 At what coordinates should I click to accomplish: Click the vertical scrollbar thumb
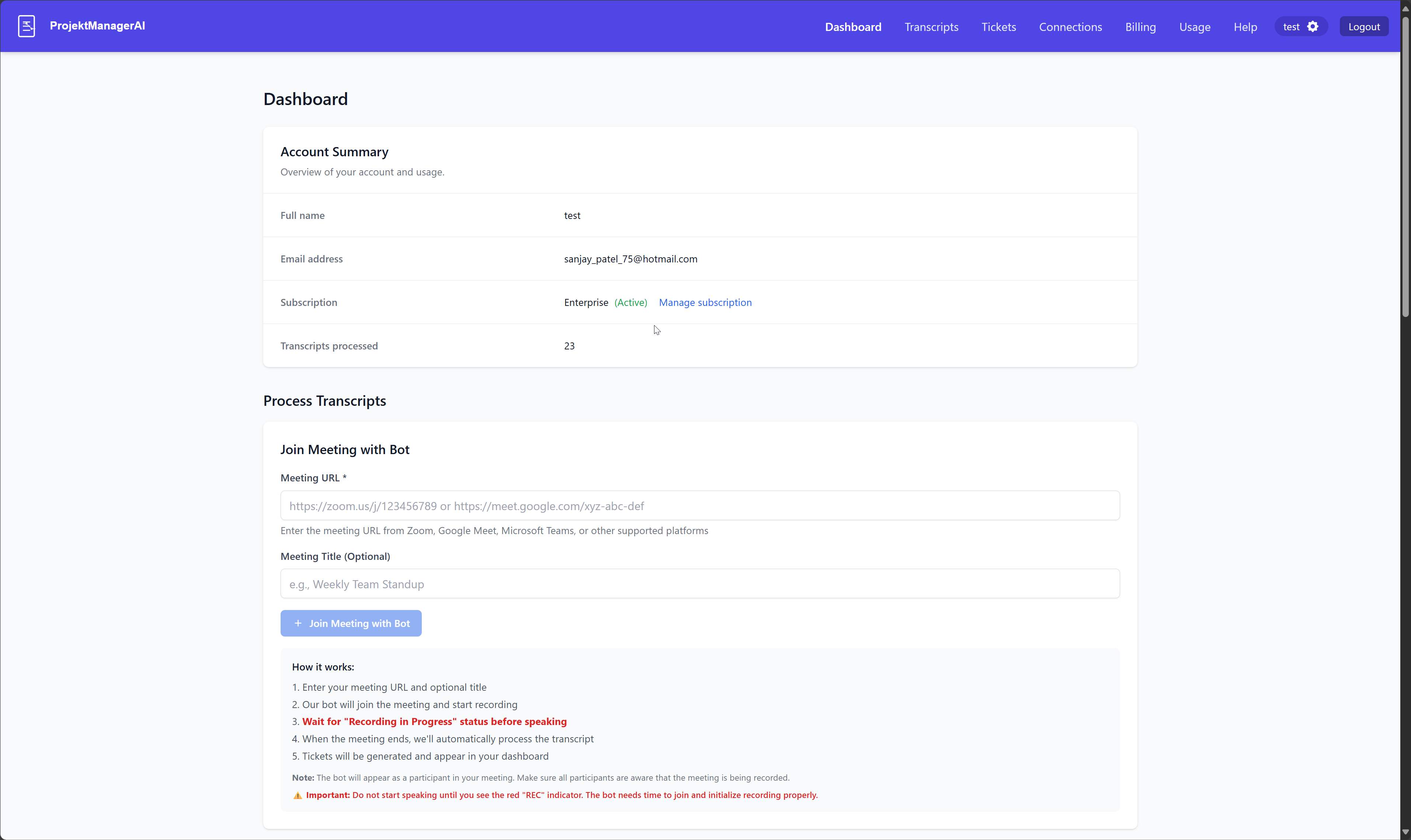(x=1405, y=164)
